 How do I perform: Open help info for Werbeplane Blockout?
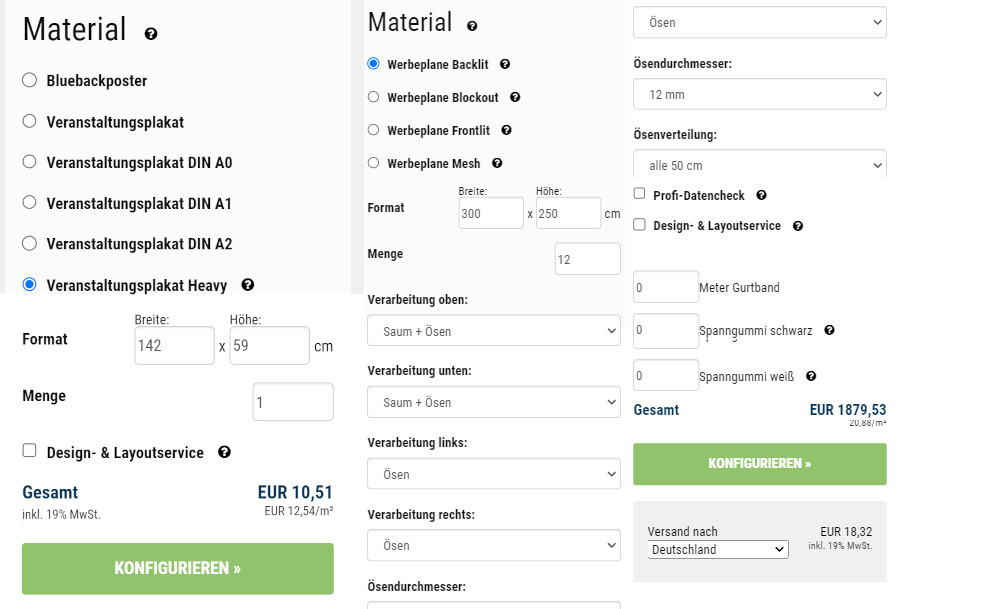pos(513,97)
